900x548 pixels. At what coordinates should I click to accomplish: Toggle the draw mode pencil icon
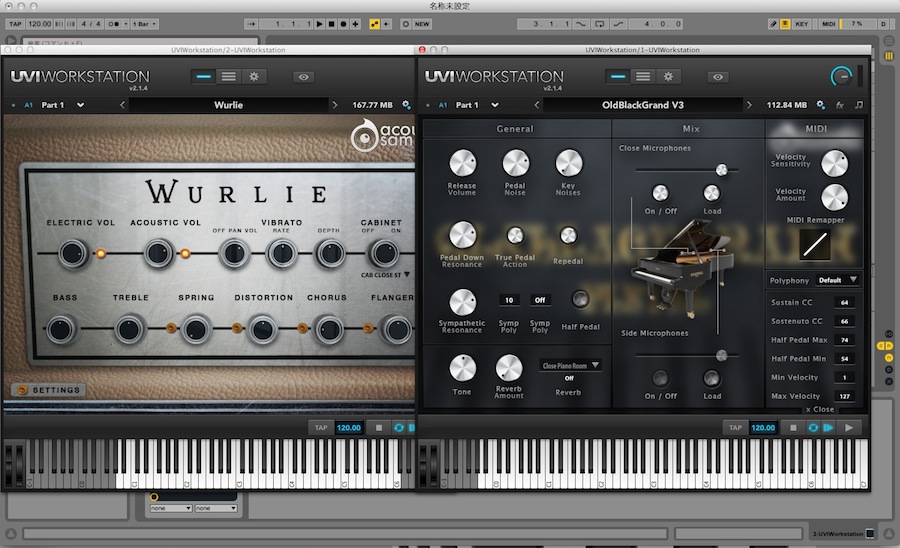(x=773, y=24)
